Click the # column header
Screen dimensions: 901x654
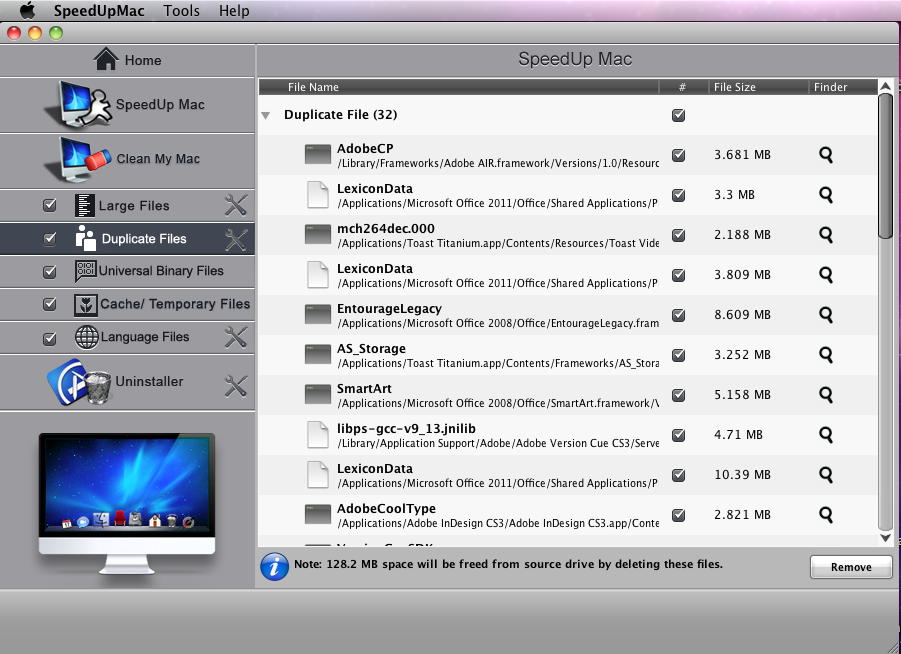coord(683,87)
